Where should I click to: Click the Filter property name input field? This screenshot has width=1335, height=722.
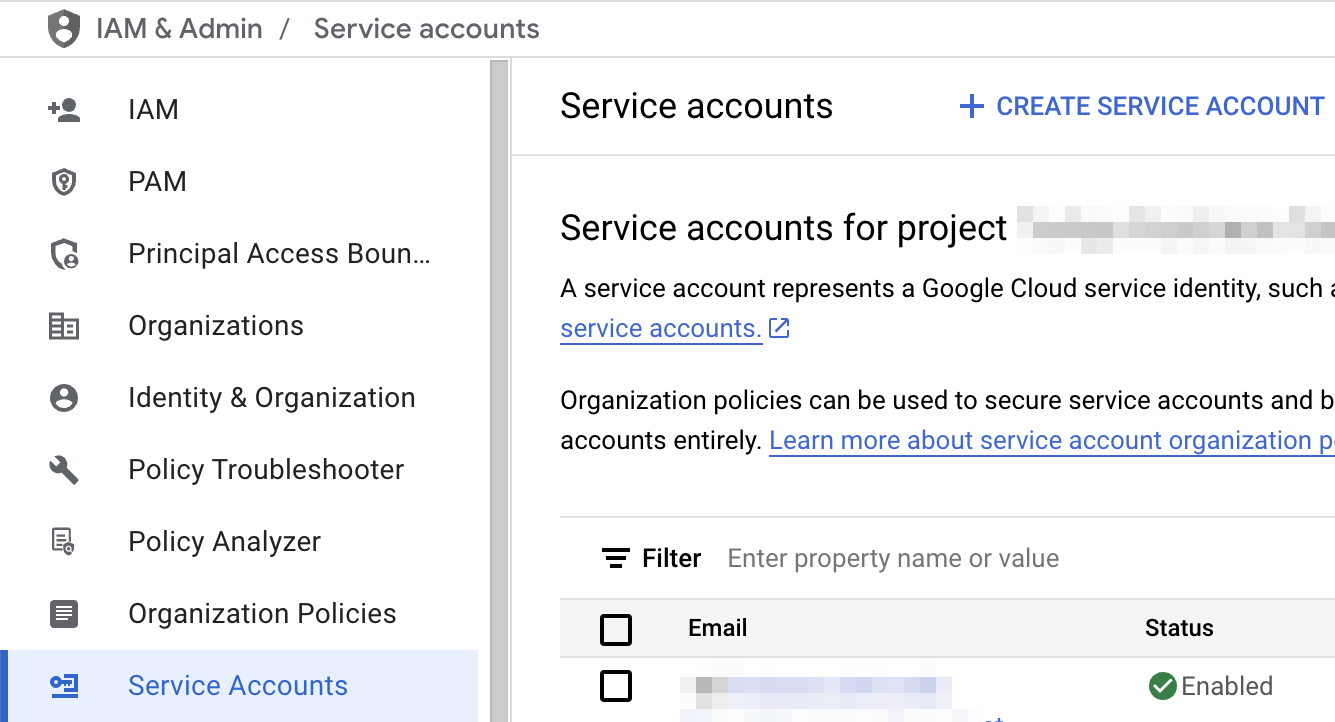893,558
